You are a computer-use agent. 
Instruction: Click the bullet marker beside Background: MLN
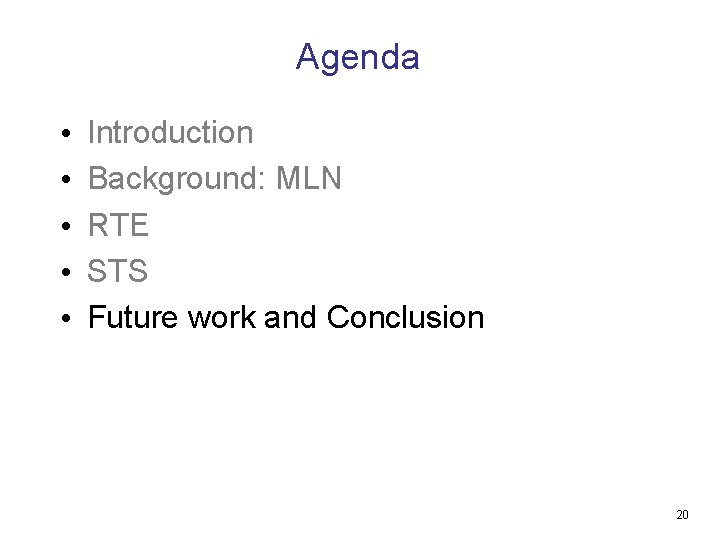coord(64,180)
